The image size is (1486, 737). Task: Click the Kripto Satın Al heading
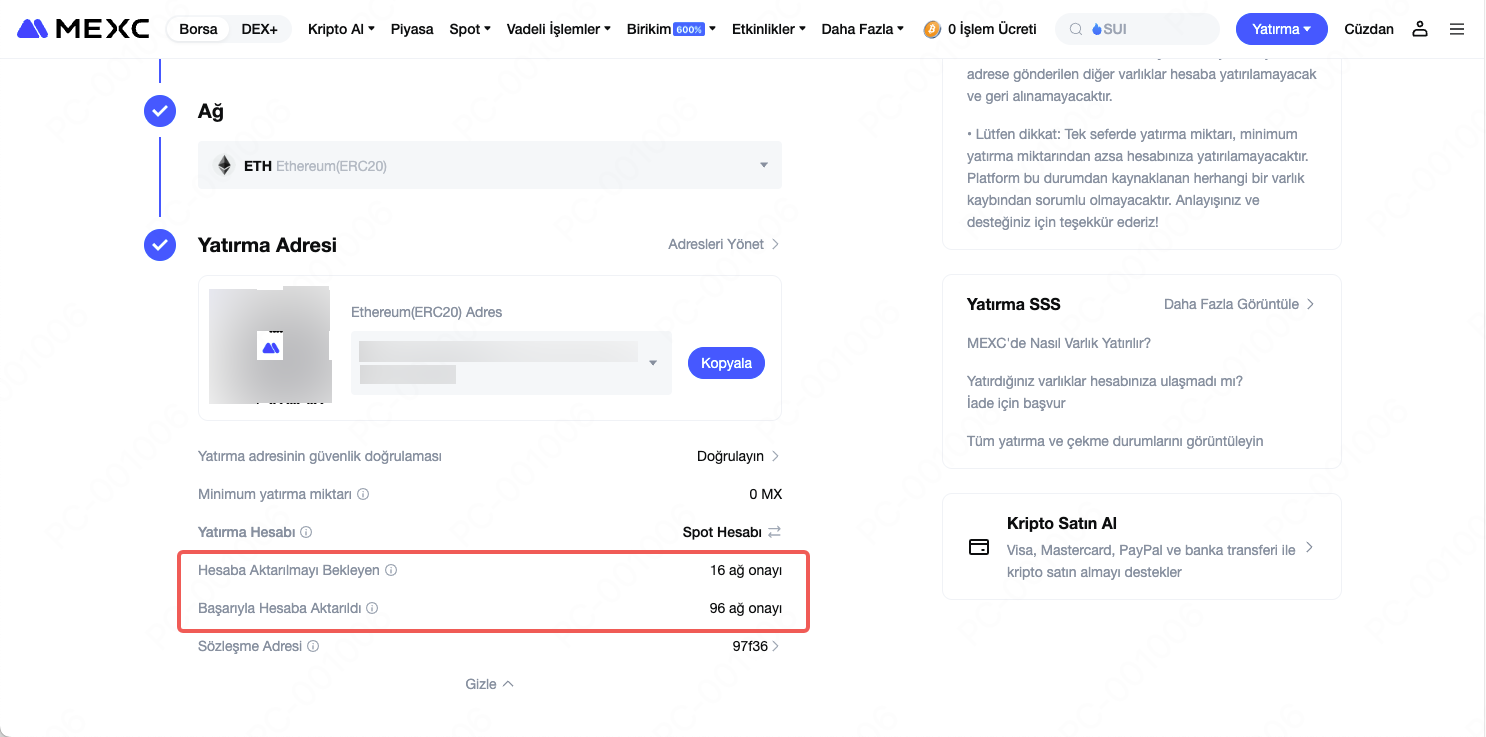pos(1062,523)
